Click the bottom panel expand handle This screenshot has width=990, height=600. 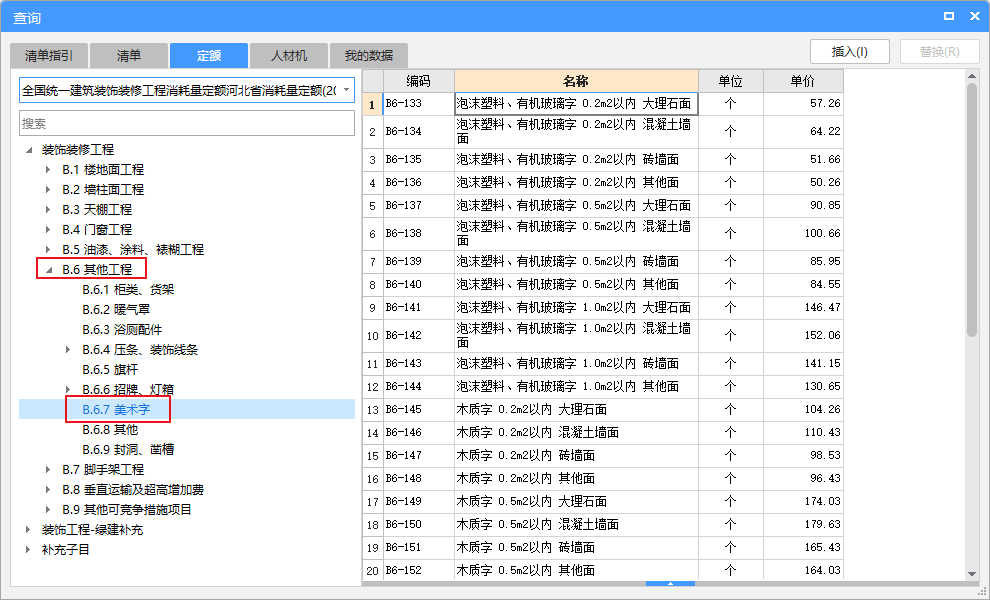[x=671, y=584]
